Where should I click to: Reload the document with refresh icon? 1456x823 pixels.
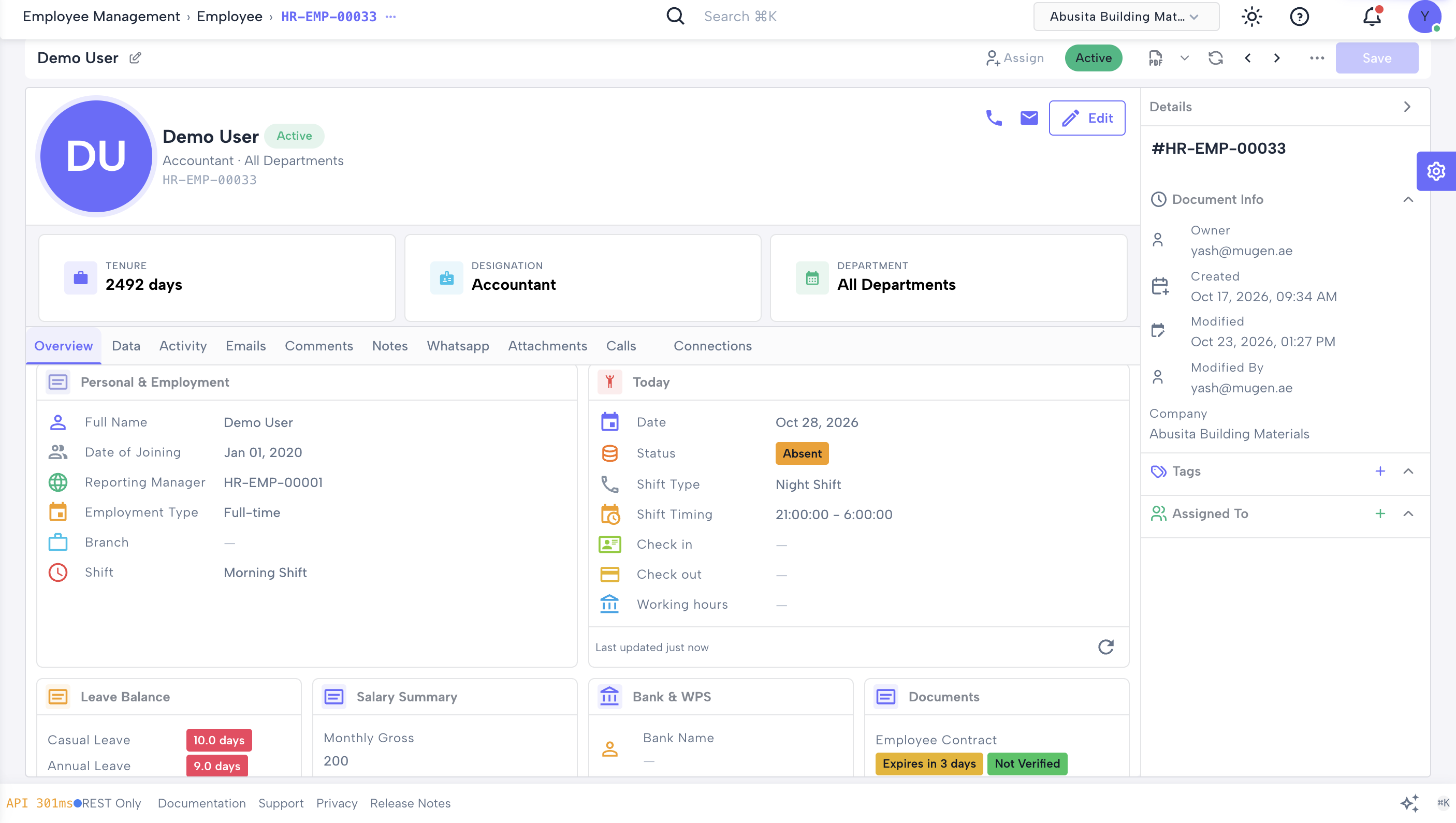pos(1215,58)
